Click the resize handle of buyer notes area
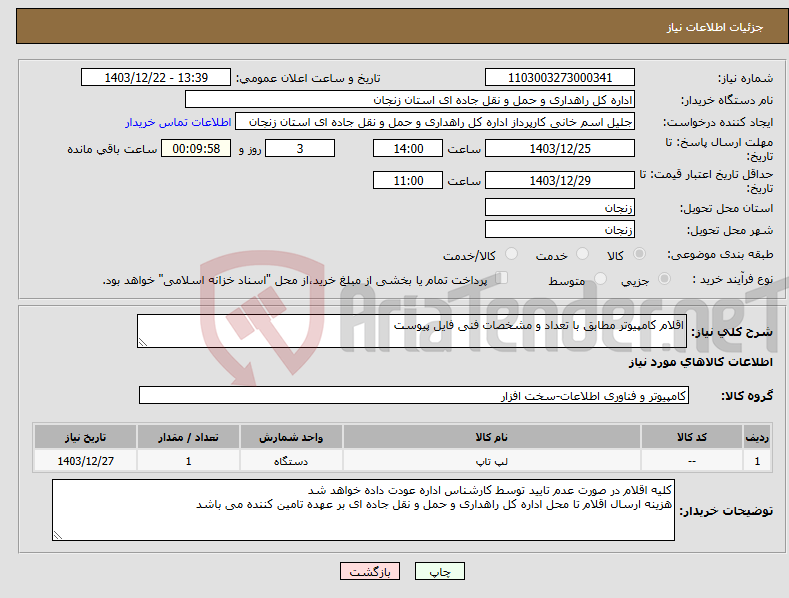 [x=58, y=535]
